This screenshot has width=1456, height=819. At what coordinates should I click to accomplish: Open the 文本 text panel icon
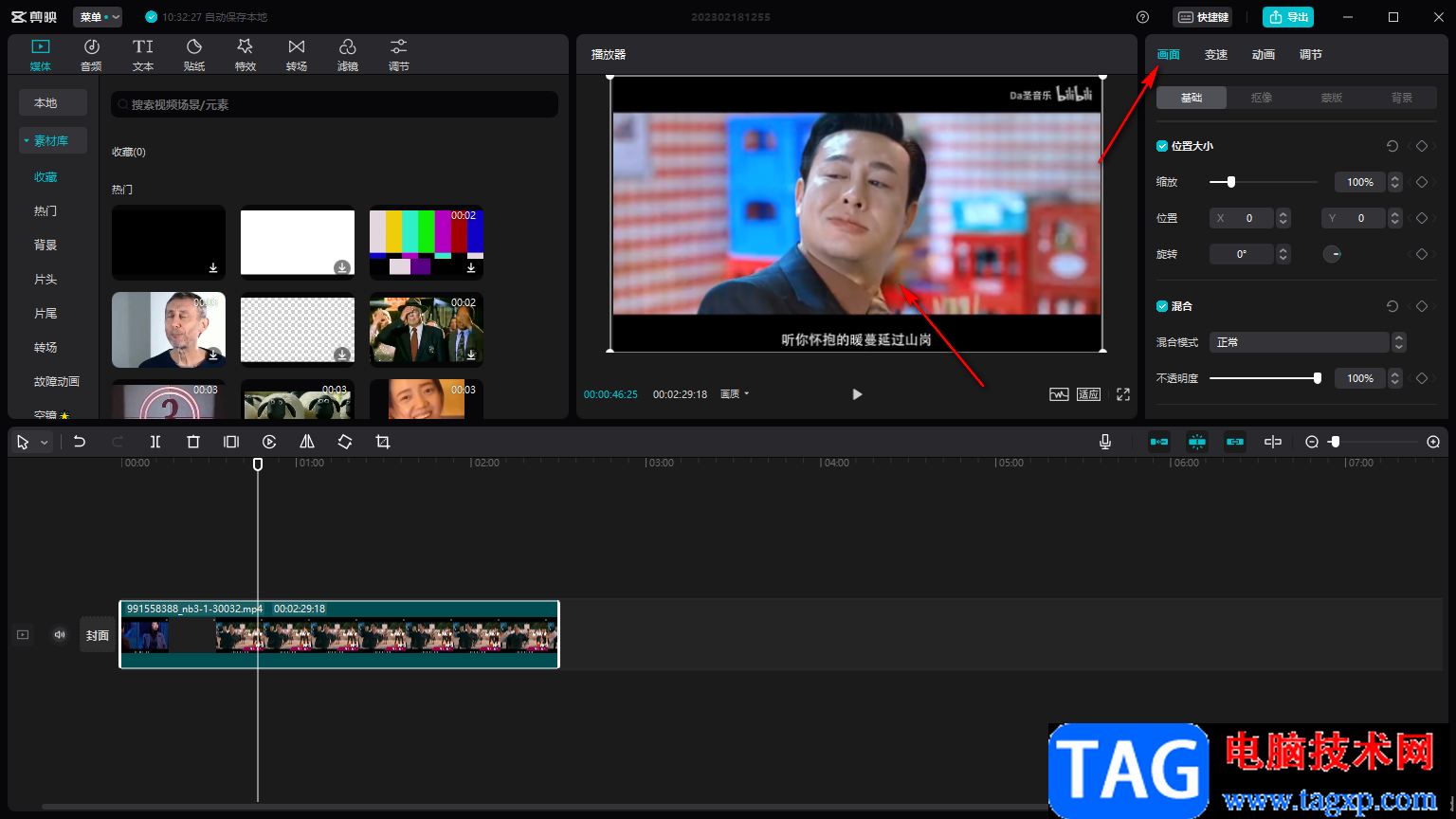point(143,54)
